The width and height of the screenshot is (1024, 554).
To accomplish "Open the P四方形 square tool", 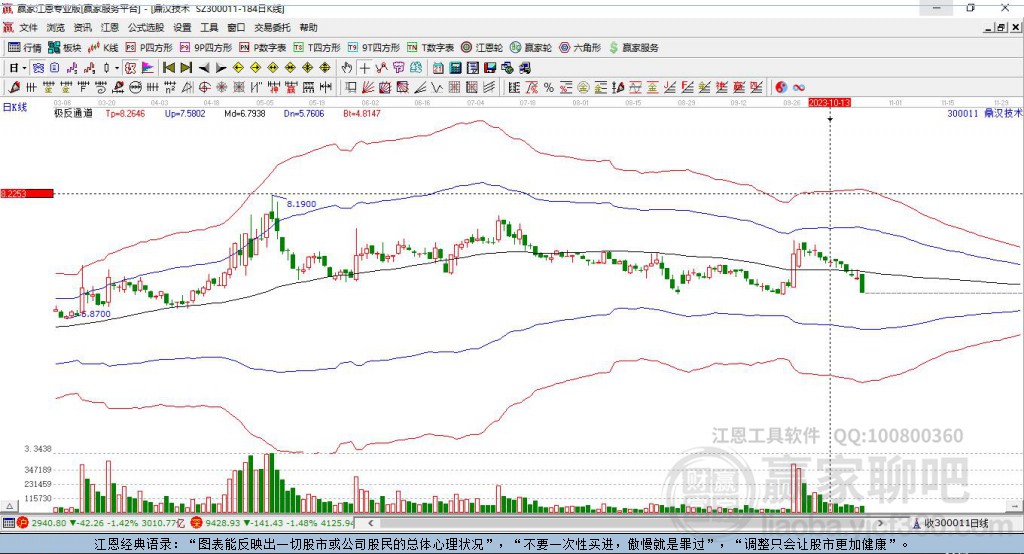I will (149, 48).
